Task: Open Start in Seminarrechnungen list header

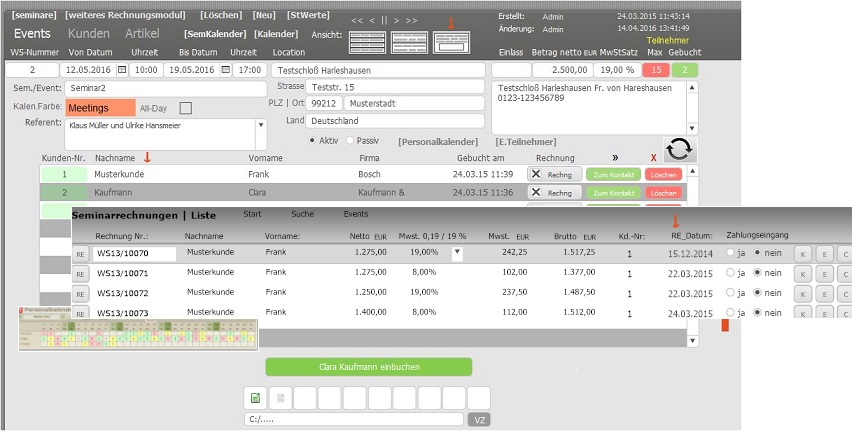Action: (252, 214)
